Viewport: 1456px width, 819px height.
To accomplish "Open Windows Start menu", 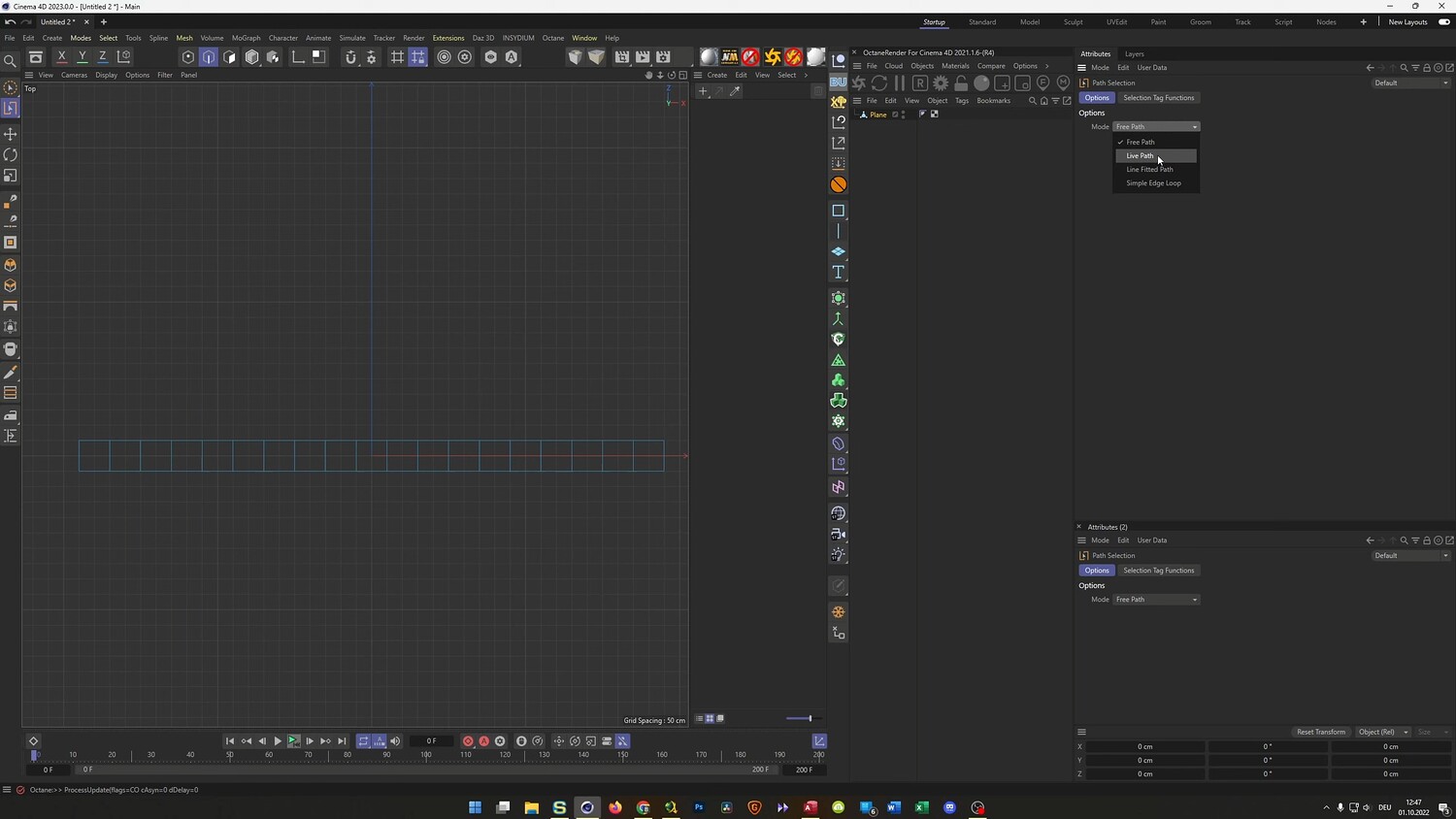I will (475, 807).
